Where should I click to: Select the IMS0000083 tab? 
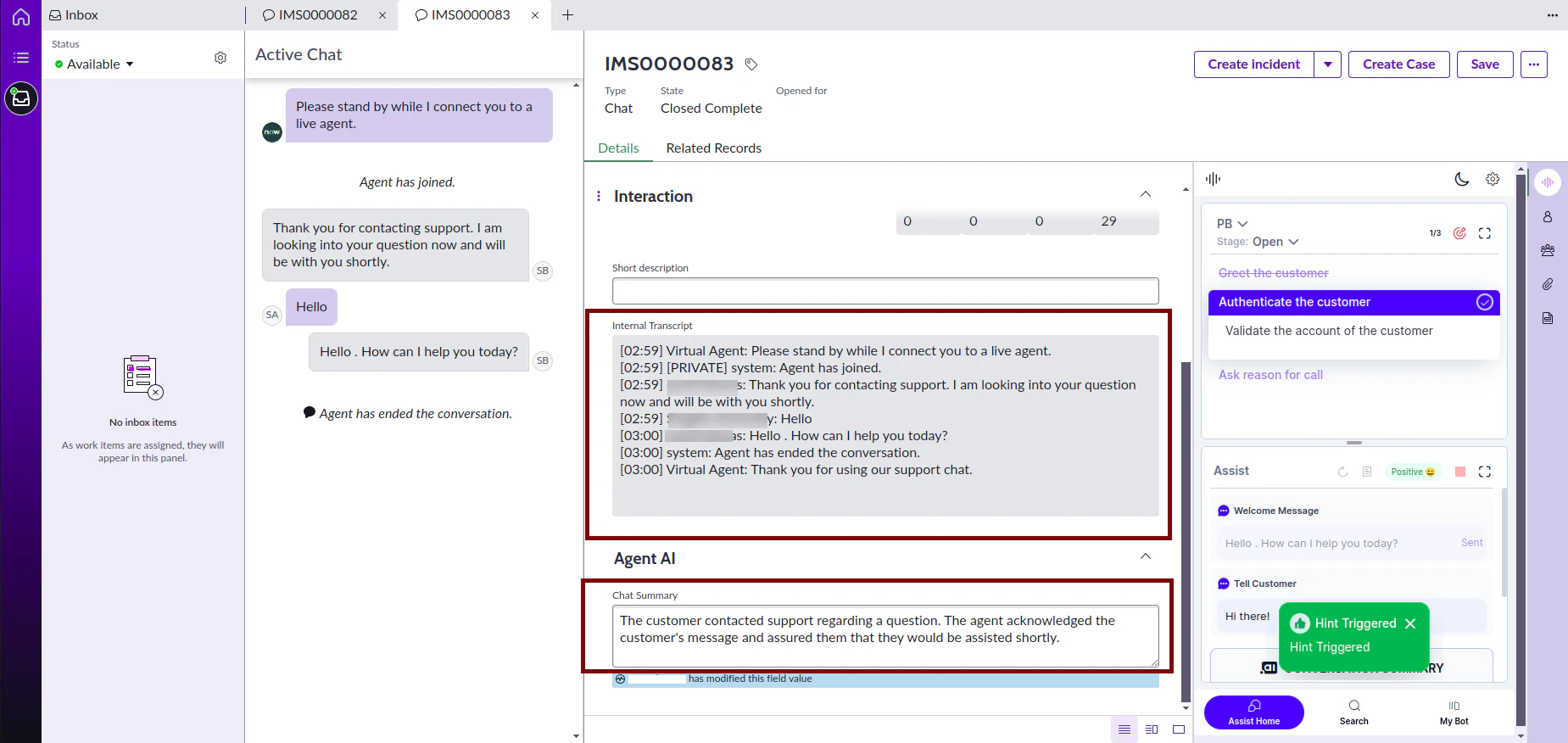(x=463, y=15)
